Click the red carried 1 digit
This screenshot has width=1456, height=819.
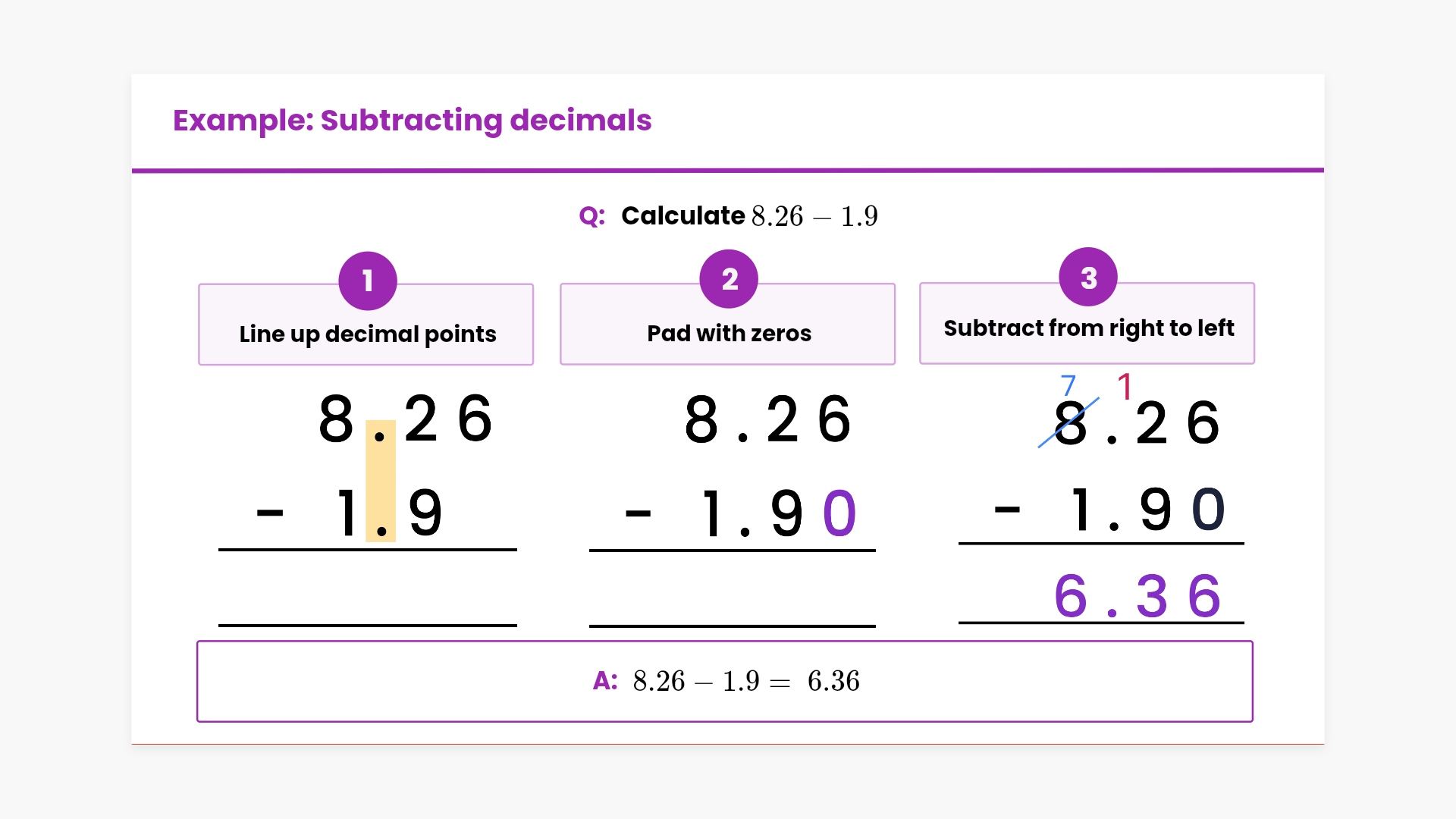pyautogui.click(x=1125, y=387)
